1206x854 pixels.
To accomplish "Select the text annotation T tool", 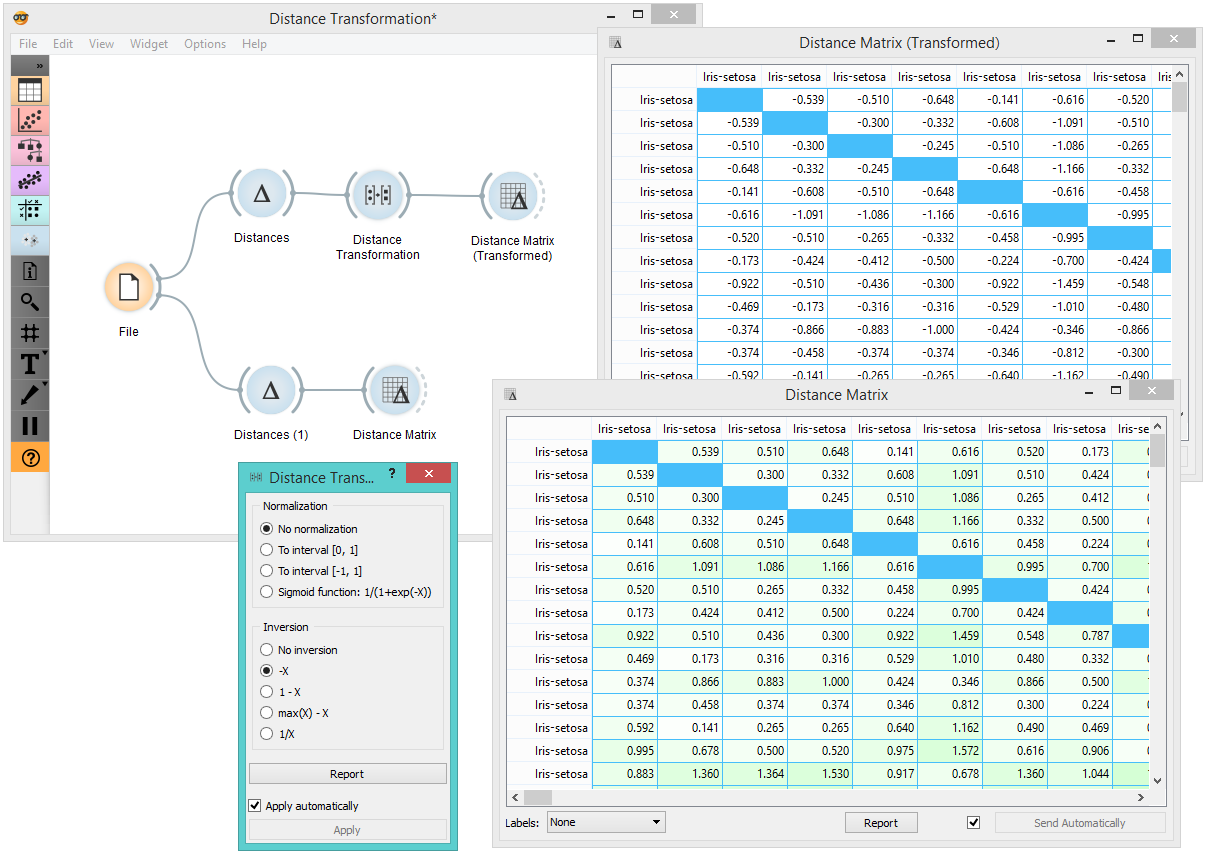I will pos(29,364).
